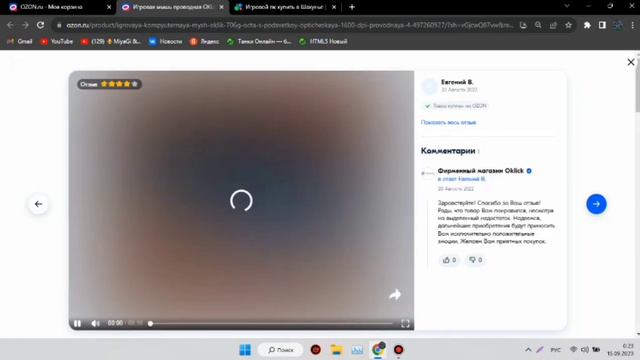
Task: Open the MiyaGi bookmark
Action: click(x=111, y=41)
